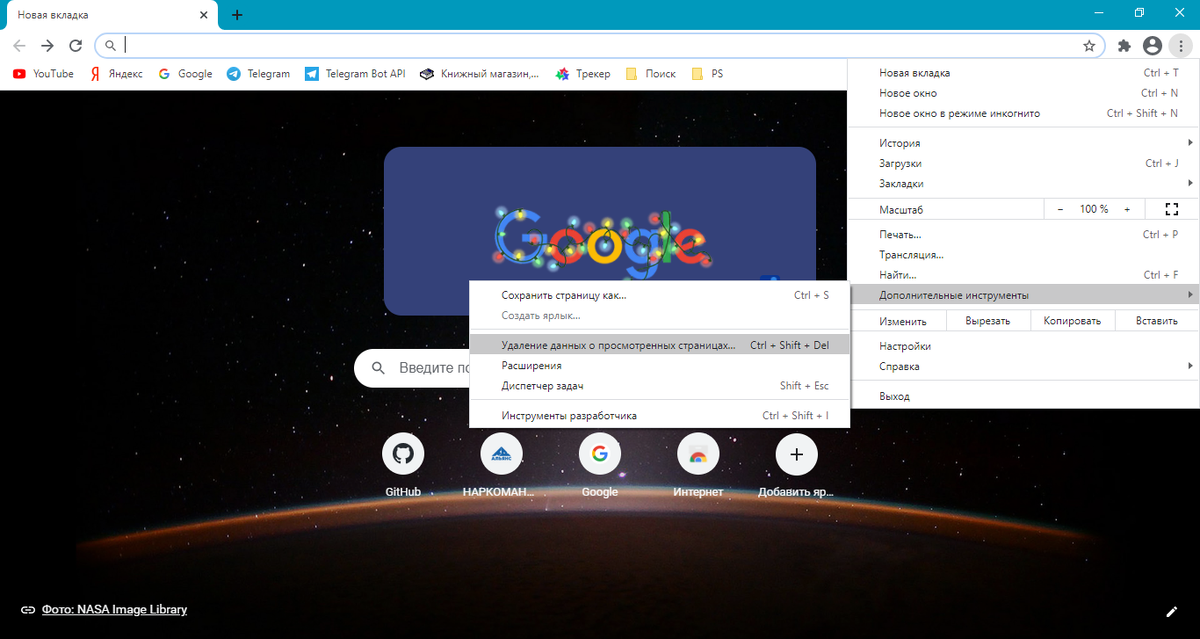Click the Изменить label in the menu
The image size is (1200, 639).
[x=902, y=321]
